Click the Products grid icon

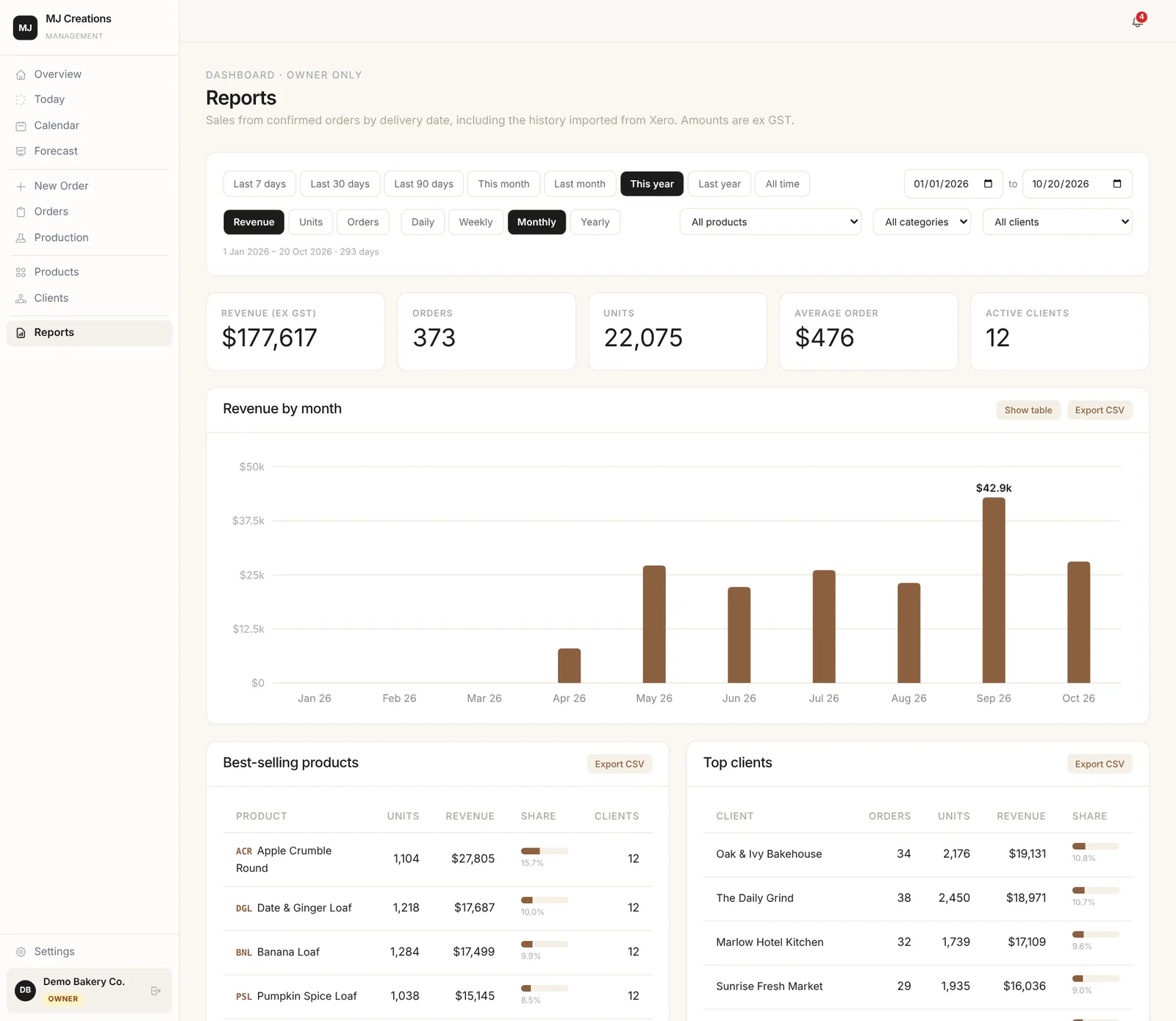(21, 272)
